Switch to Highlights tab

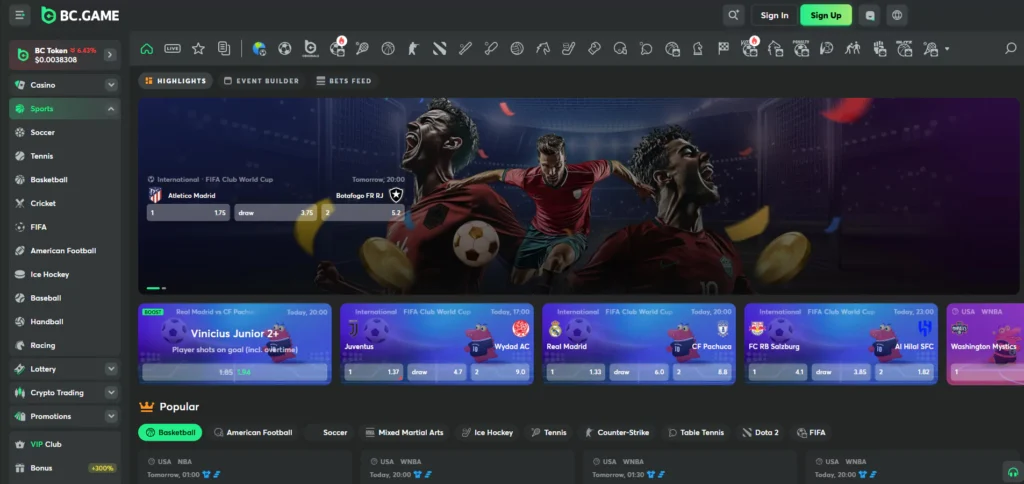(x=176, y=81)
